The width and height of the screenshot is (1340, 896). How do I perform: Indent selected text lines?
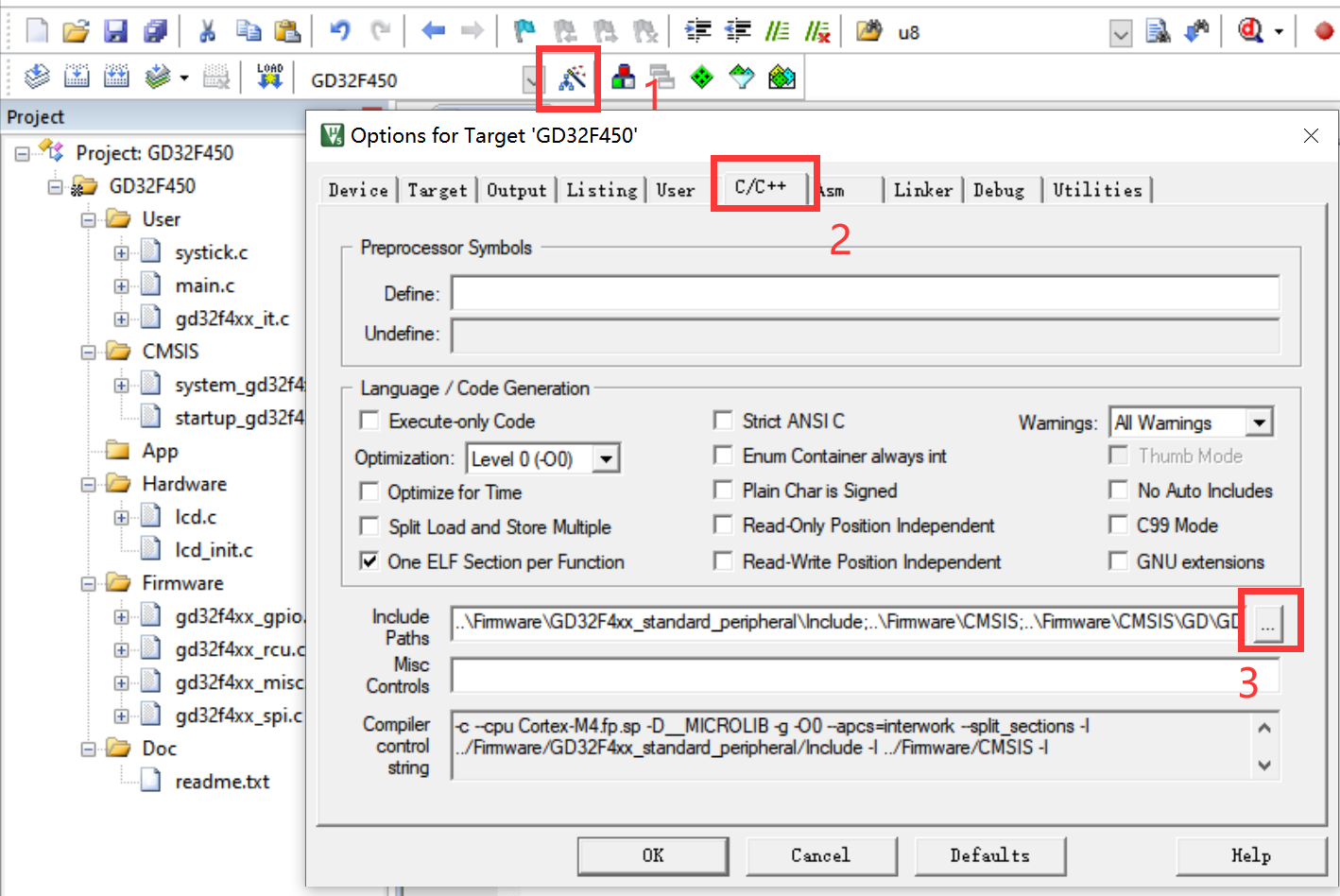point(698,31)
